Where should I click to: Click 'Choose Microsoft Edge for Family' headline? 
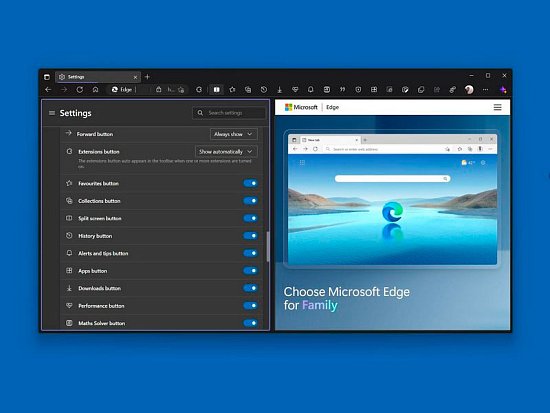point(347,299)
